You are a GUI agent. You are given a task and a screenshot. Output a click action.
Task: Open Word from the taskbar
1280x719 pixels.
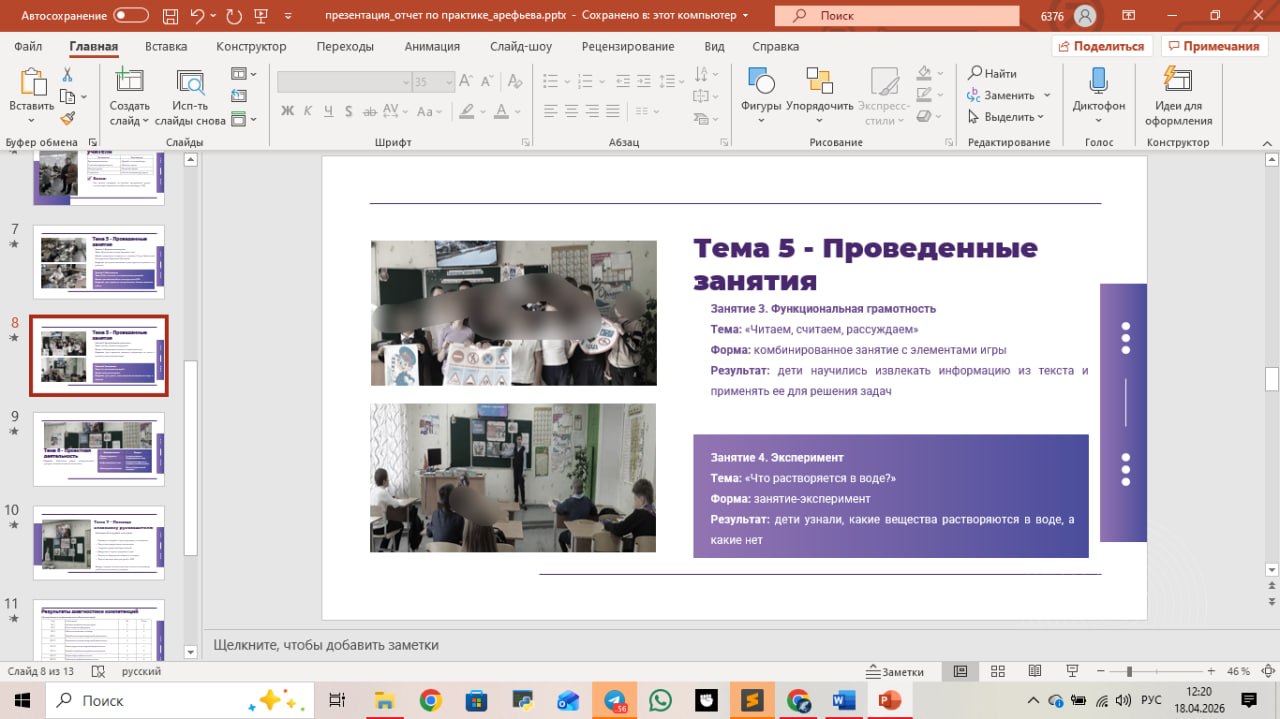click(x=843, y=700)
